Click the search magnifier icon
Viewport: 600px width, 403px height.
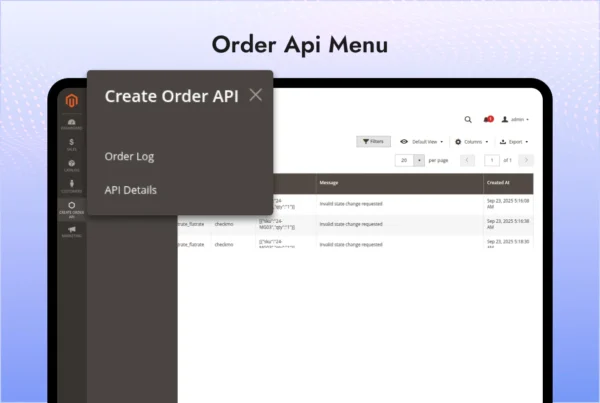click(x=468, y=119)
